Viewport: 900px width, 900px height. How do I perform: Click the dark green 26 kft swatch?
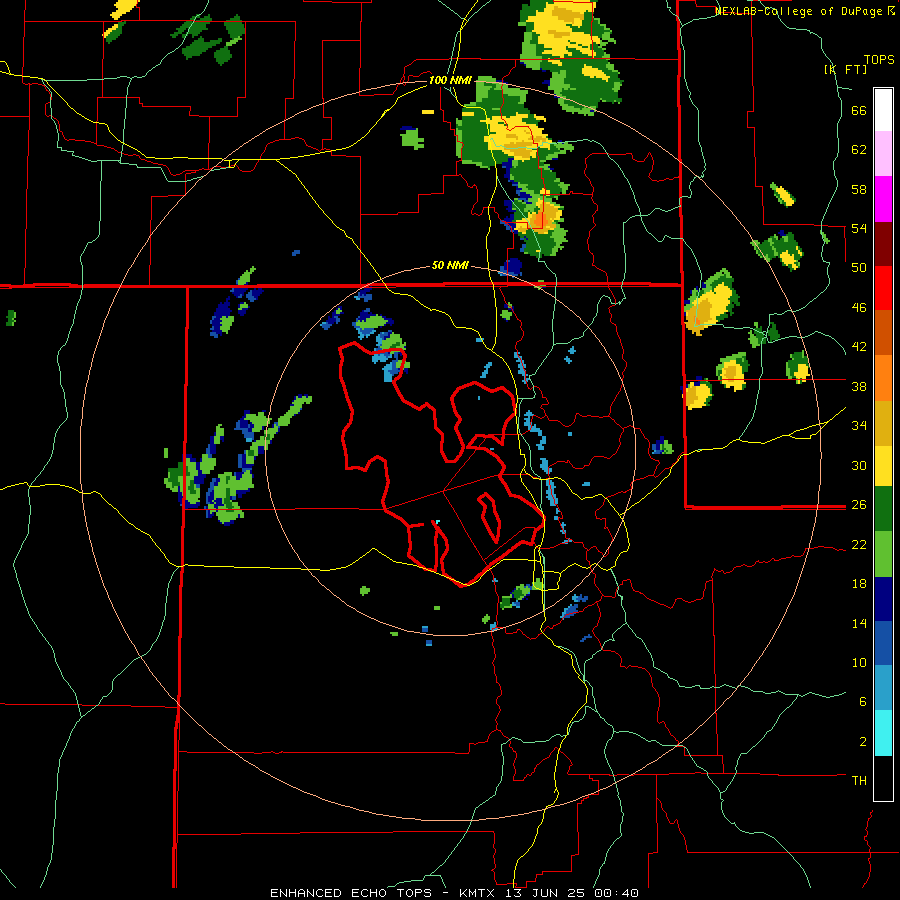click(883, 508)
